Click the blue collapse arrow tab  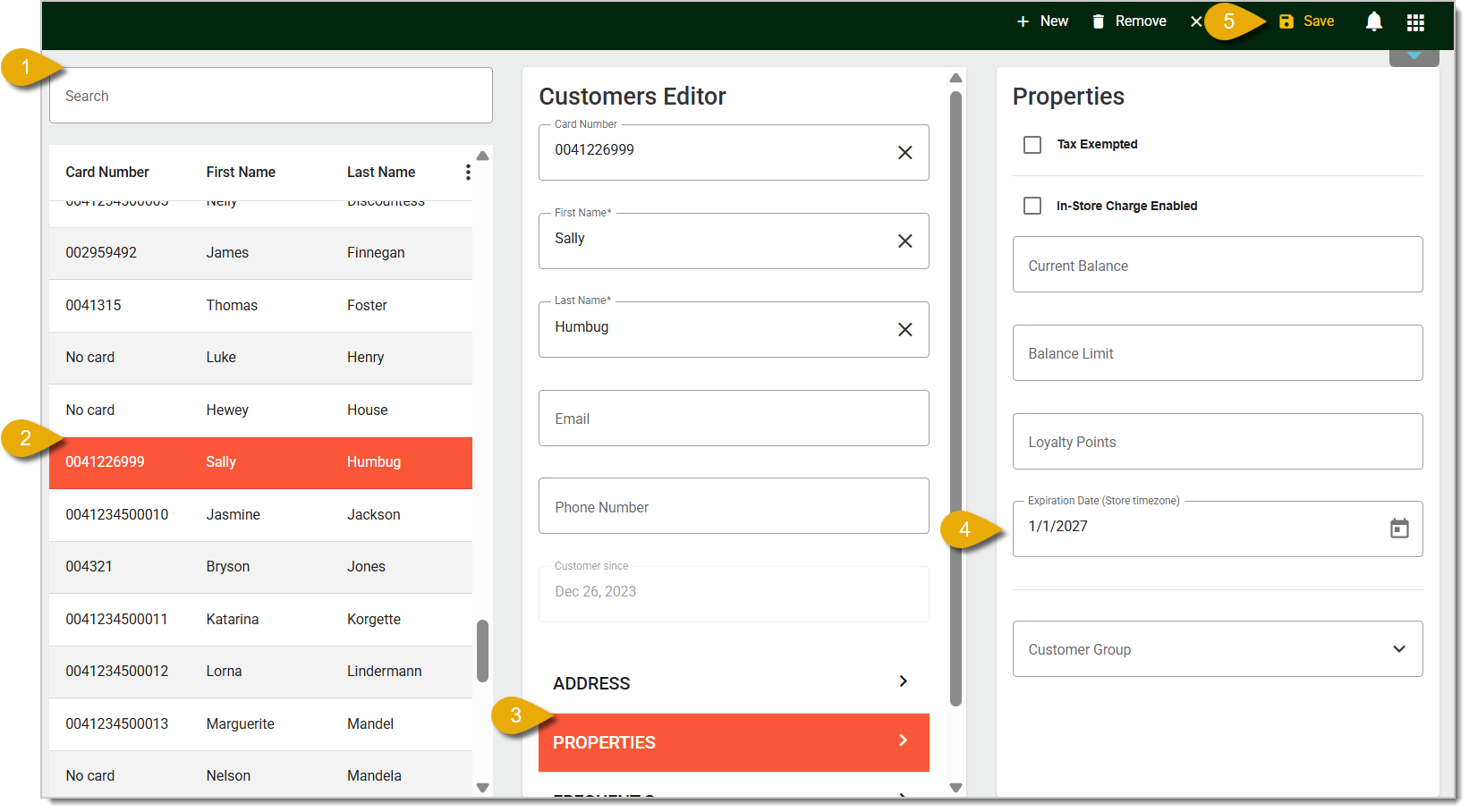[x=1414, y=56]
